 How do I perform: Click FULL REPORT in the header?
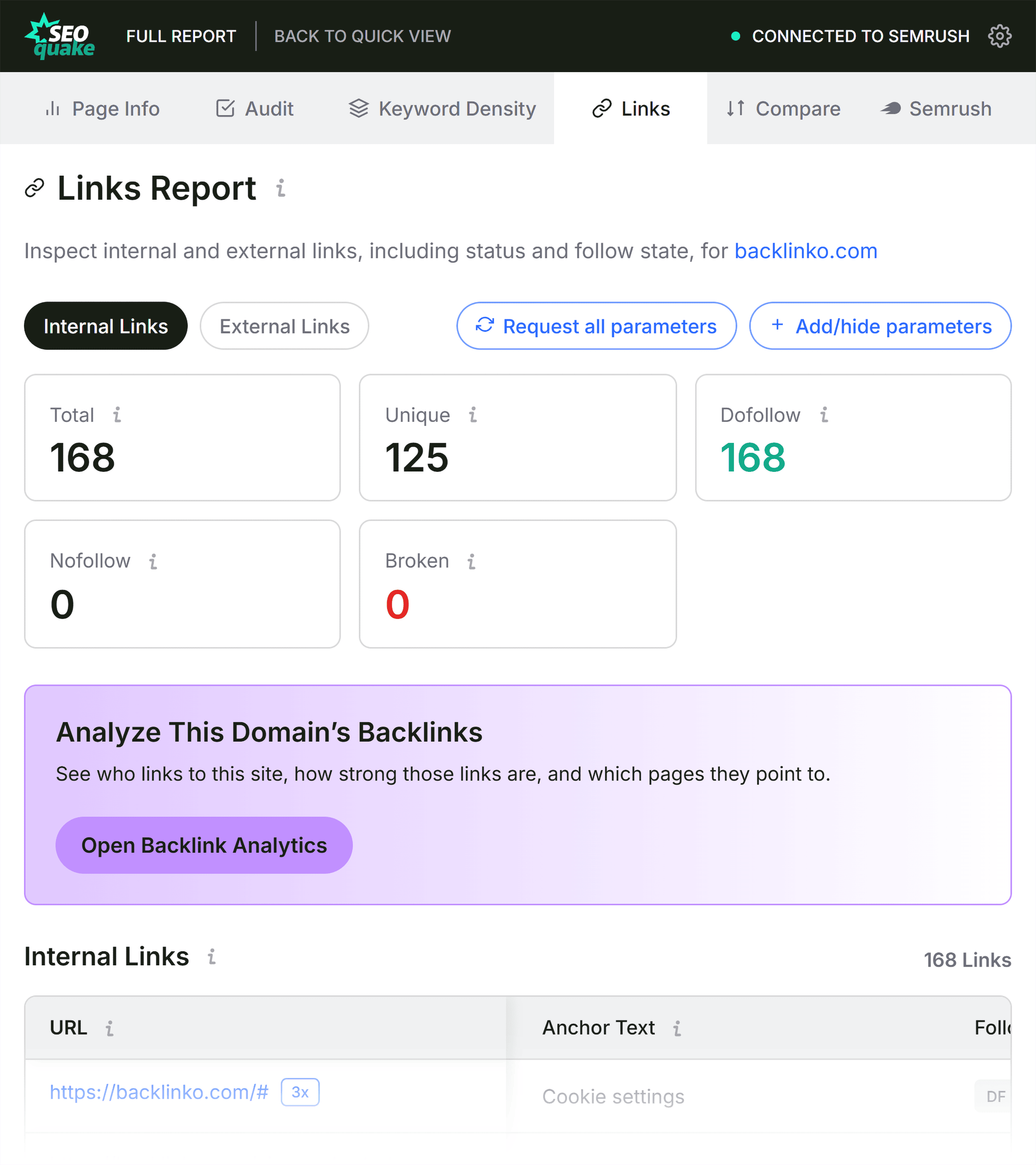(x=181, y=36)
